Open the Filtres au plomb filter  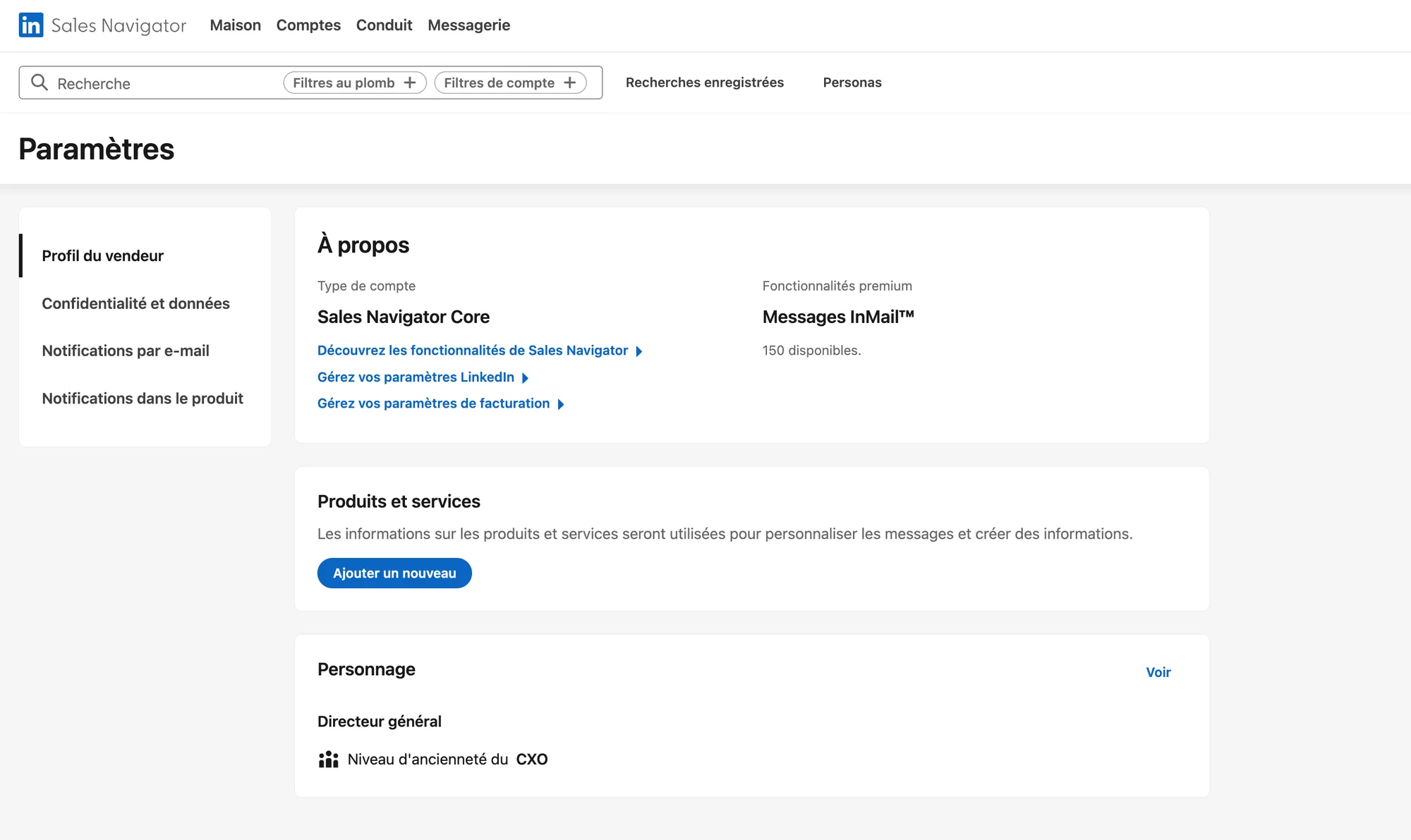click(x=355, y=83)
